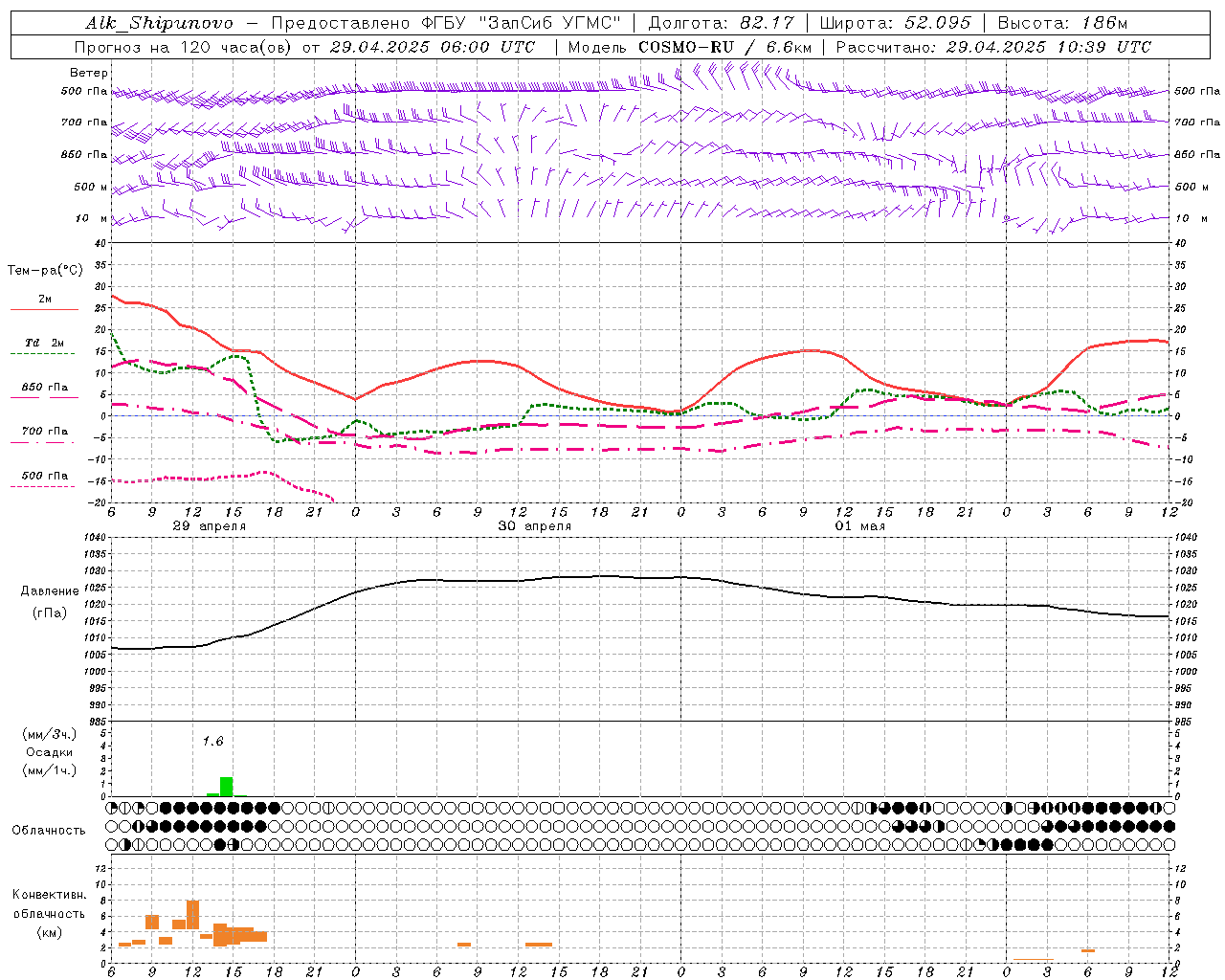Click the '1.6' precipitation amount value
The image size is (1225, 980).
pyautogui.click(x=212, y=742)
